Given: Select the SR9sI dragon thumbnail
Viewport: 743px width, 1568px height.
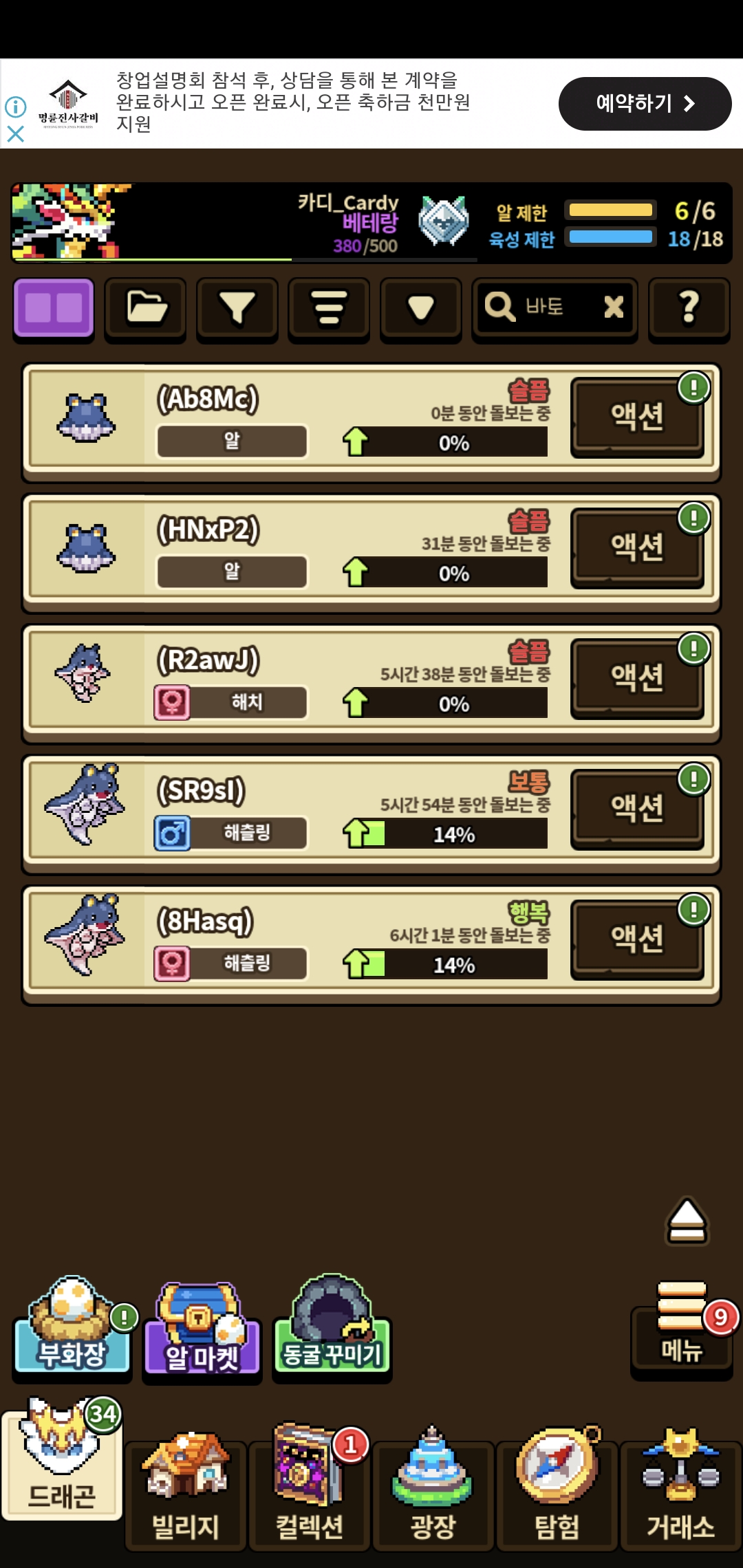Looking at the screenshot, I should [x=85, y=805].
